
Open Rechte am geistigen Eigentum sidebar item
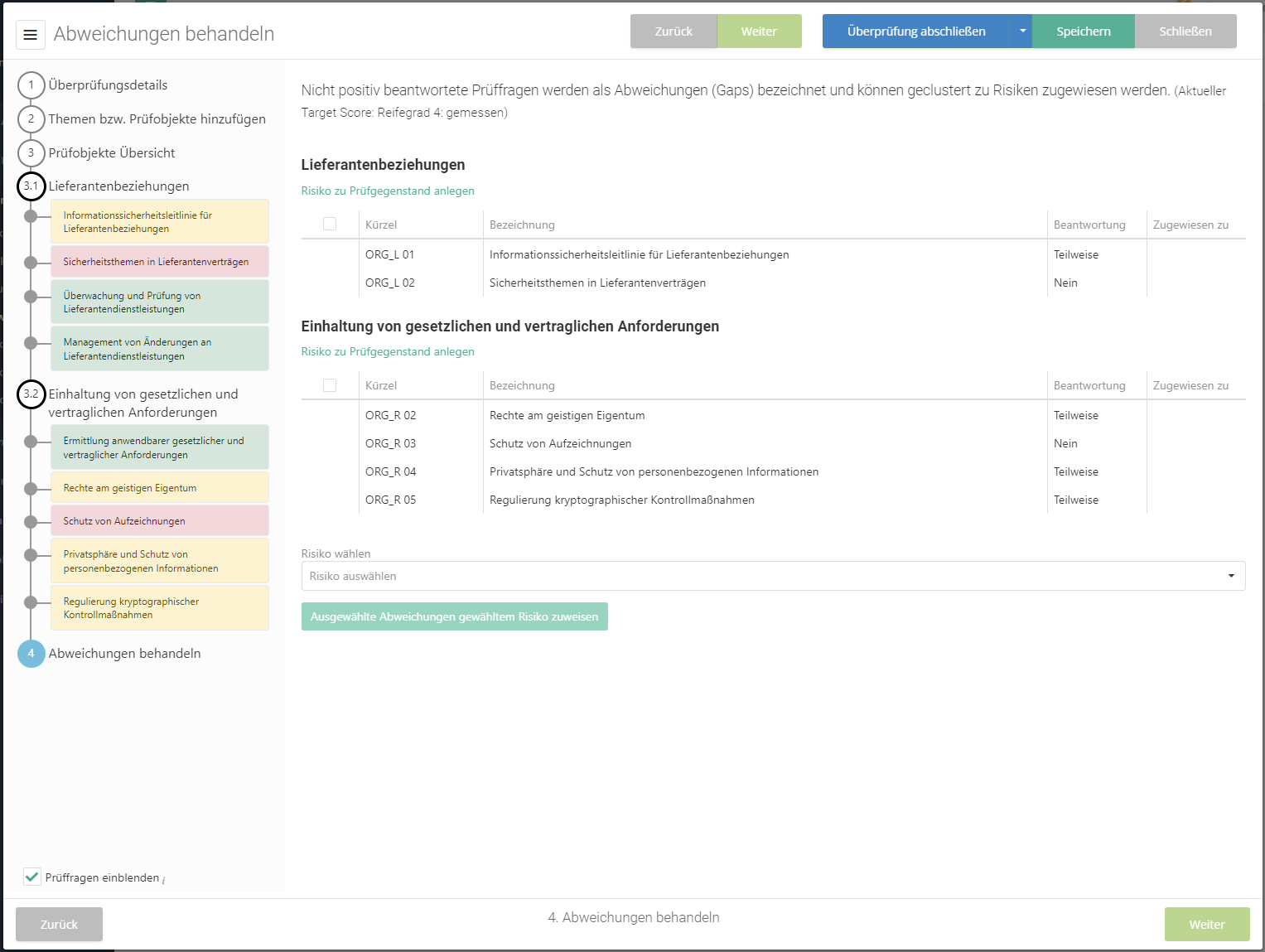pyautogui.click(x=160, y=488)
